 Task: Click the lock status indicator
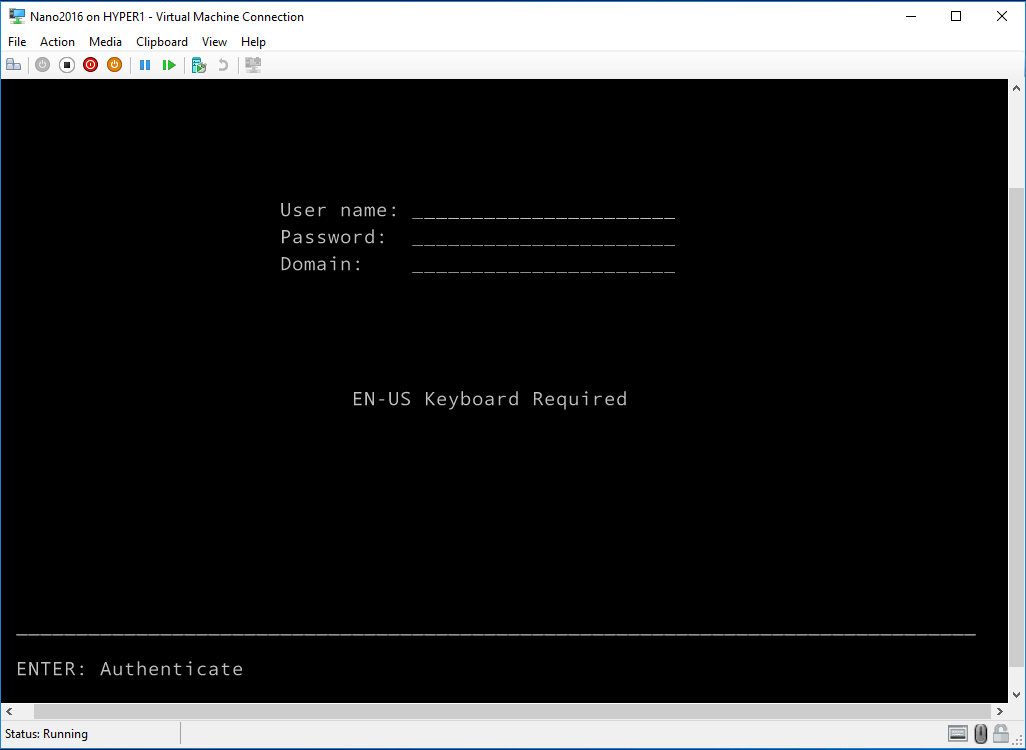click(x=1000, y=733)
